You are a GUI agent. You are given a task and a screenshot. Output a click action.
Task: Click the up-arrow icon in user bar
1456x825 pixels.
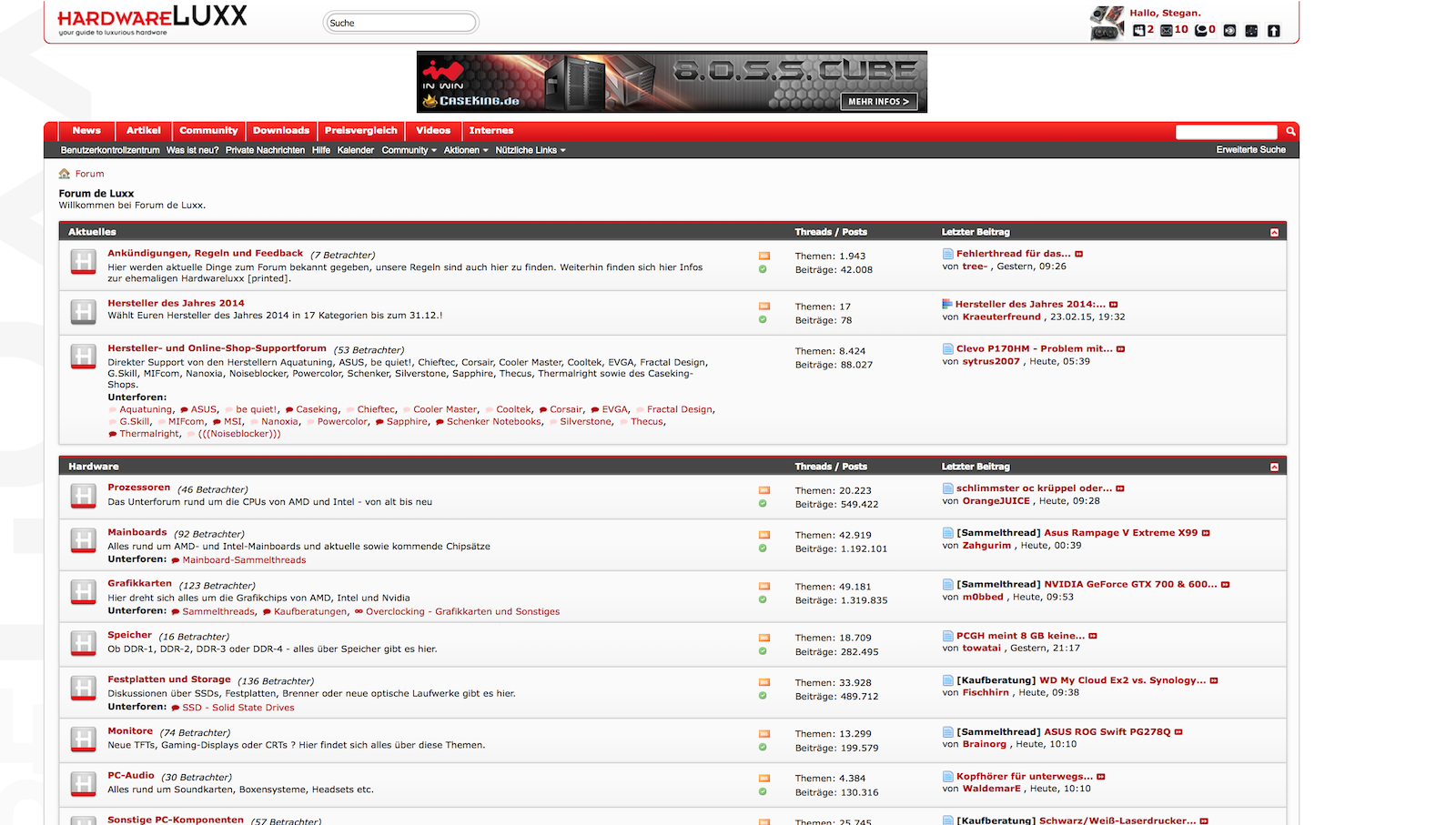(1273, 31)
